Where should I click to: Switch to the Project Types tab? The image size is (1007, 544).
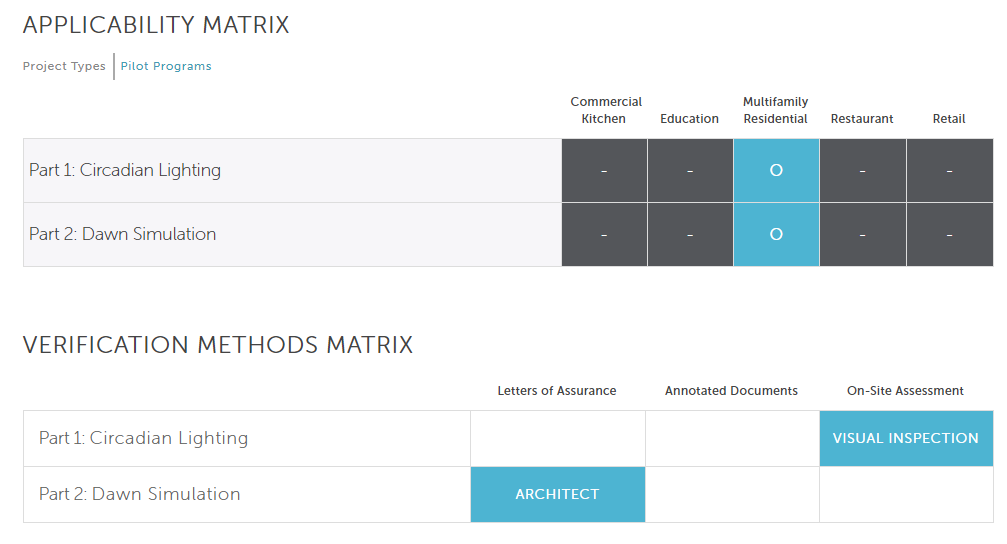click(64, 66)
